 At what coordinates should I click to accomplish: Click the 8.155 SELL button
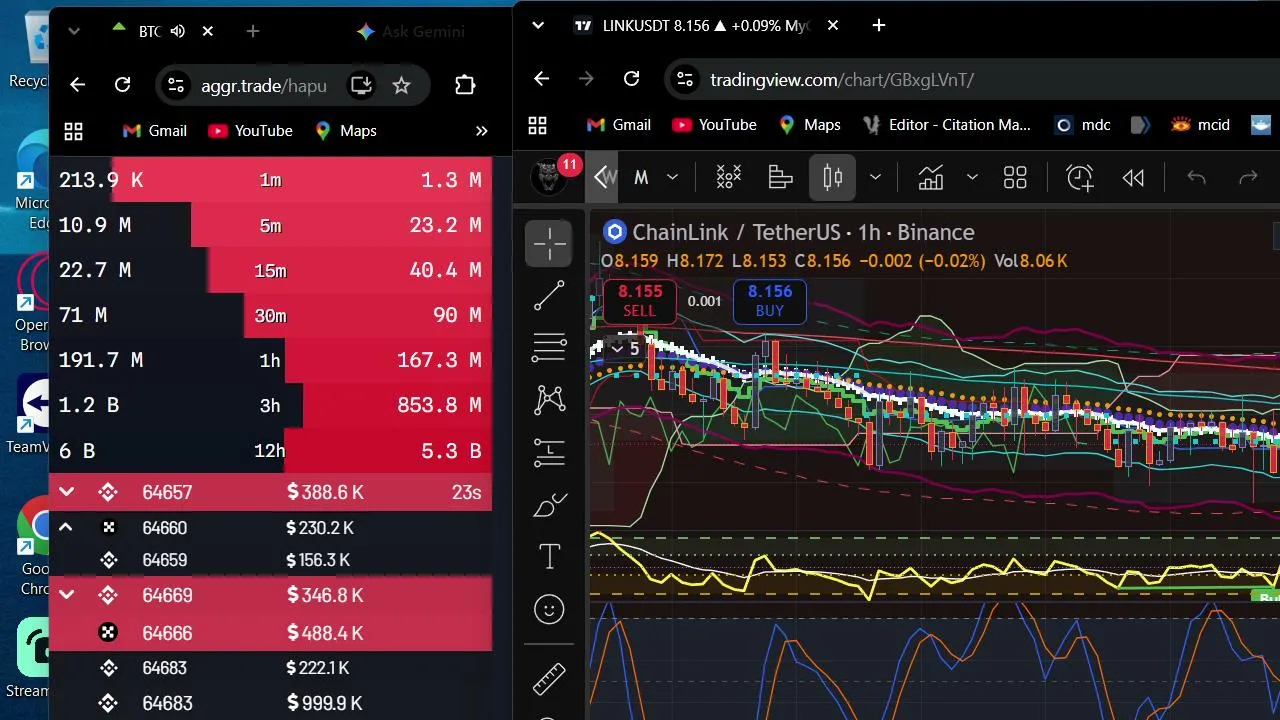click(x=639, y=301)
